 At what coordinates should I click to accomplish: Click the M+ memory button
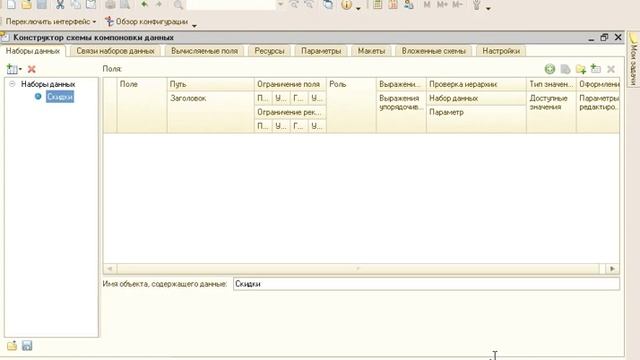tap(442, 4)
